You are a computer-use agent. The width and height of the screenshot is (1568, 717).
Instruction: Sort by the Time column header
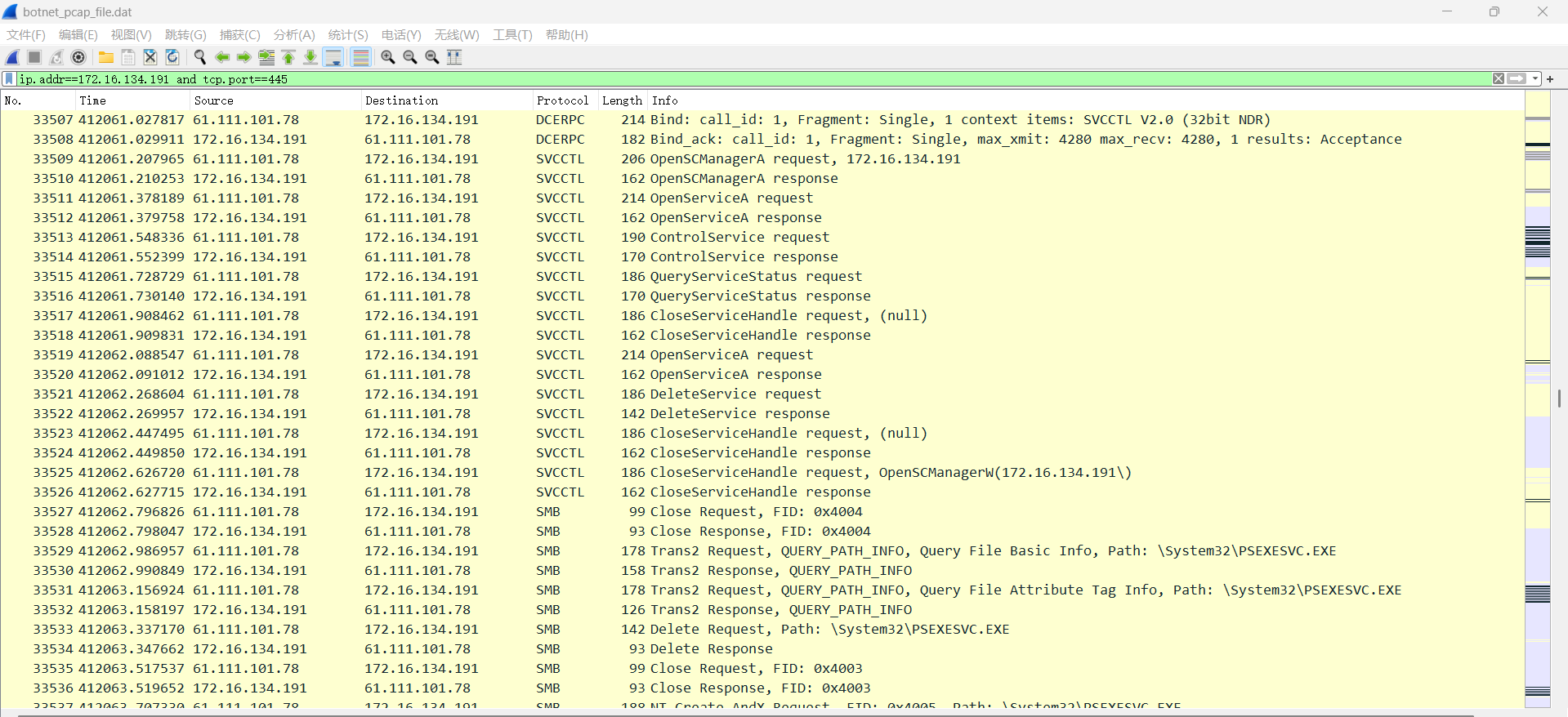point(132,100)
